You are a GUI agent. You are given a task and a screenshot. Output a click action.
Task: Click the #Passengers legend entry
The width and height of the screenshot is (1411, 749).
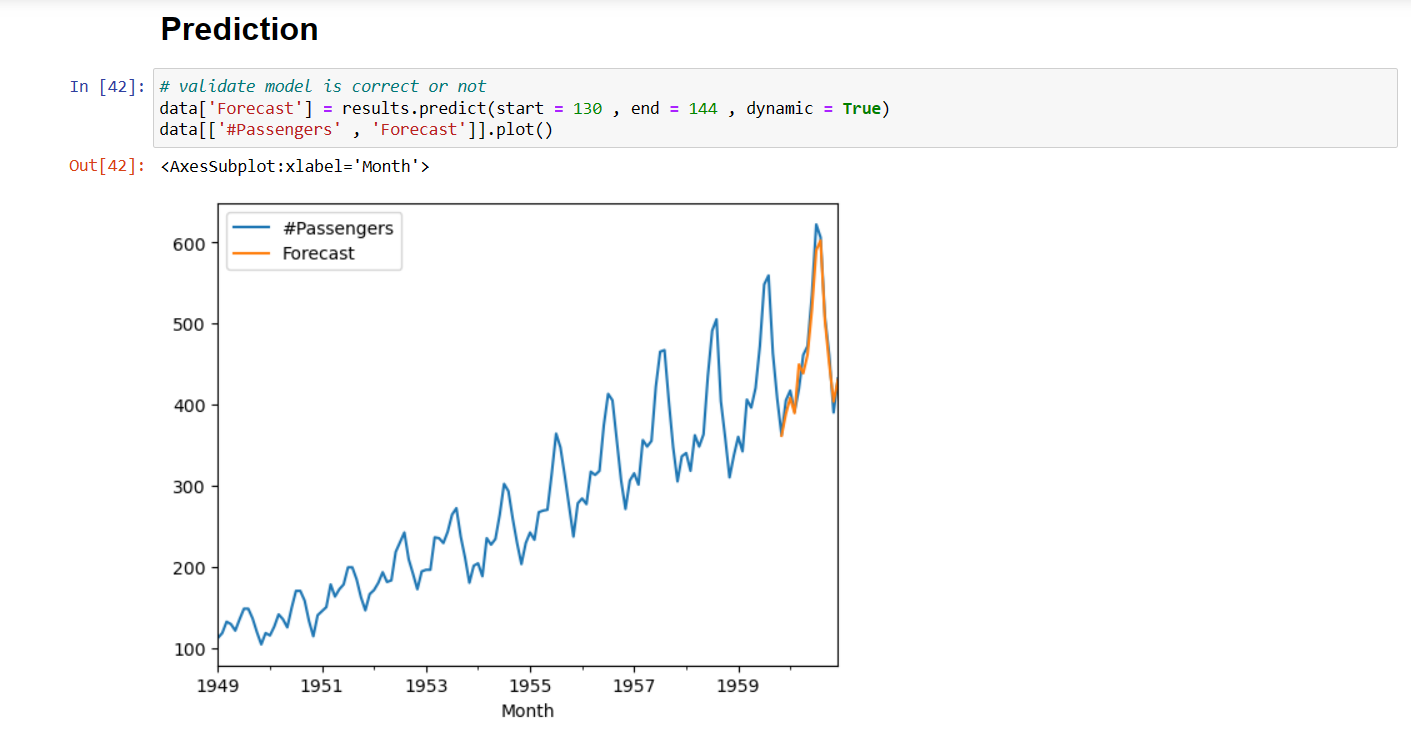click(338, 228)
